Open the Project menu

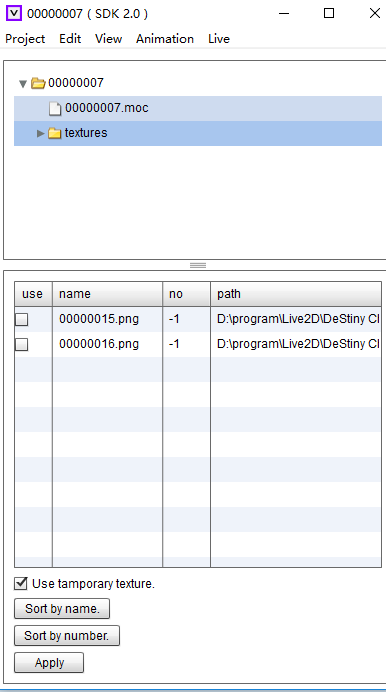tap(25, 39)
